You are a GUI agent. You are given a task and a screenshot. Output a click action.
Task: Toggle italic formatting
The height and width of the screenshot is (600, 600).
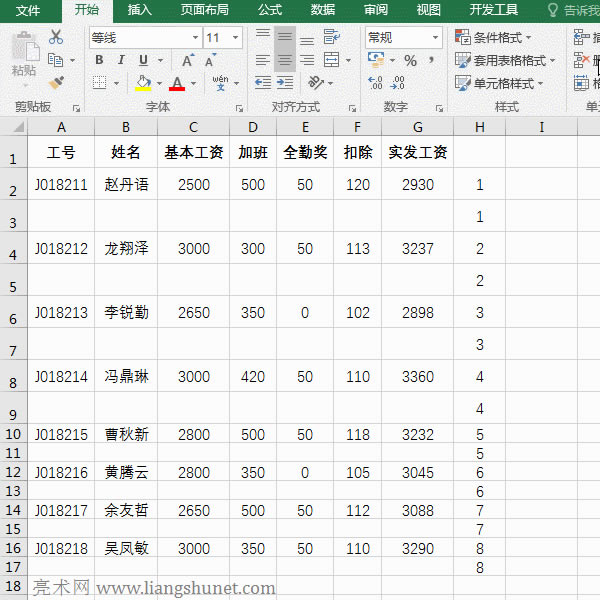122,60
